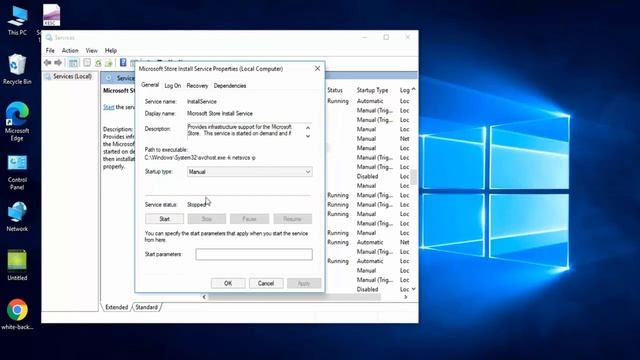Click the InstallService service name text
Screen dimensions: 640x360
(x=202, y=102)
